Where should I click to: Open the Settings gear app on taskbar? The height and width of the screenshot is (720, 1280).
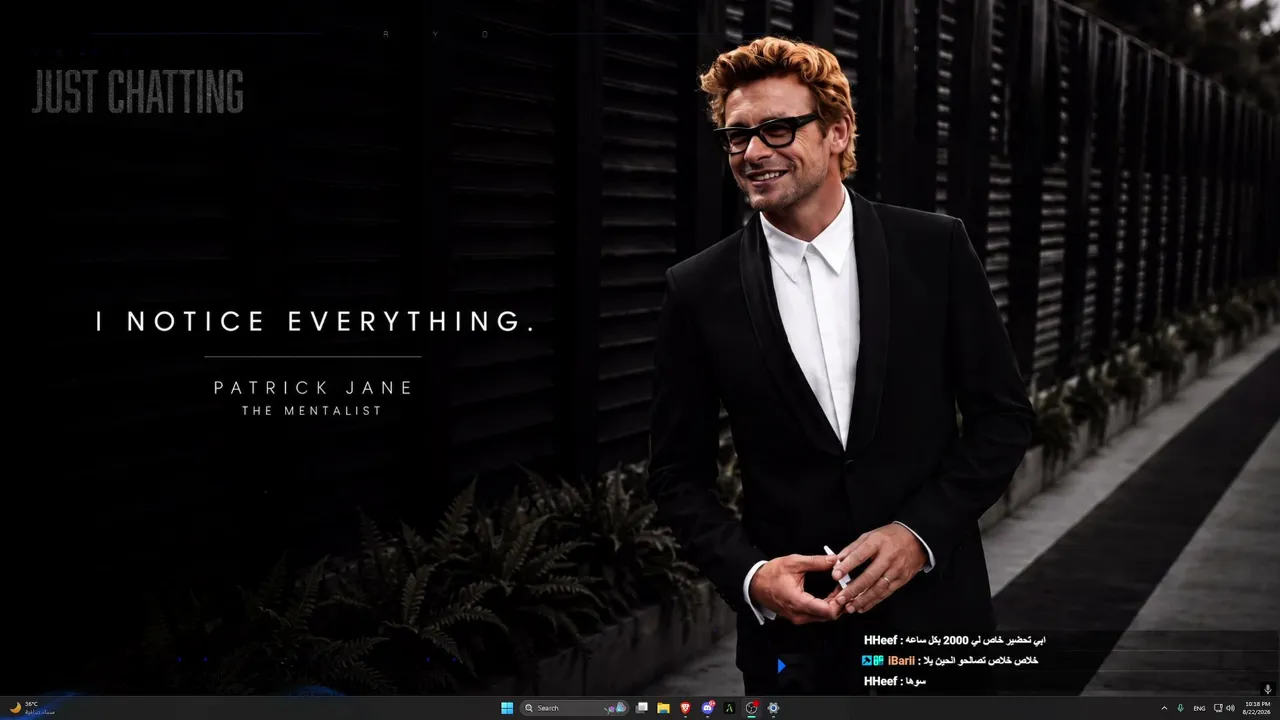tap(773, 708)
